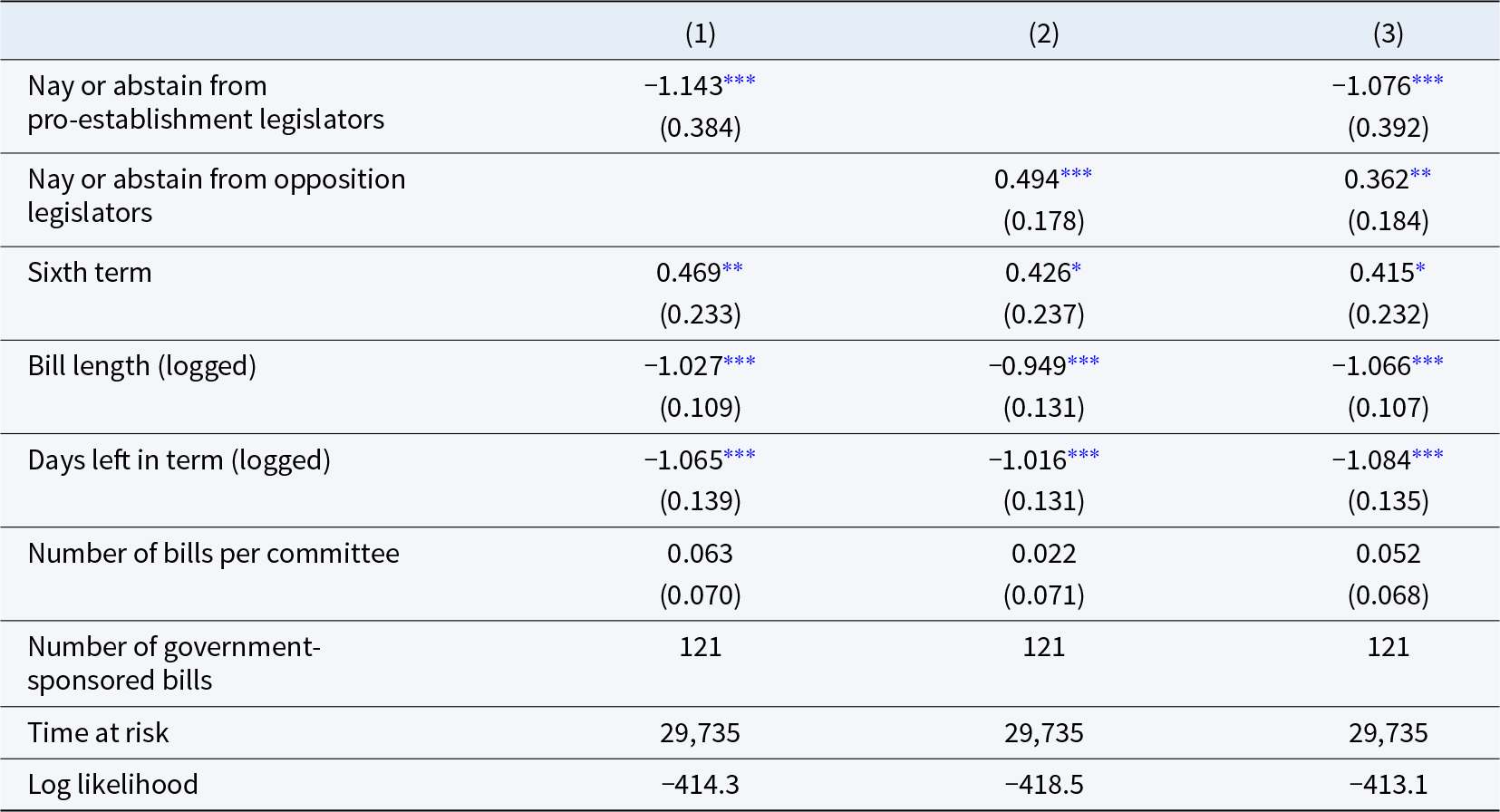Select the 'Time at risk' row label
Viewport: 1500px width, 812px height.
tap(98, 732)
